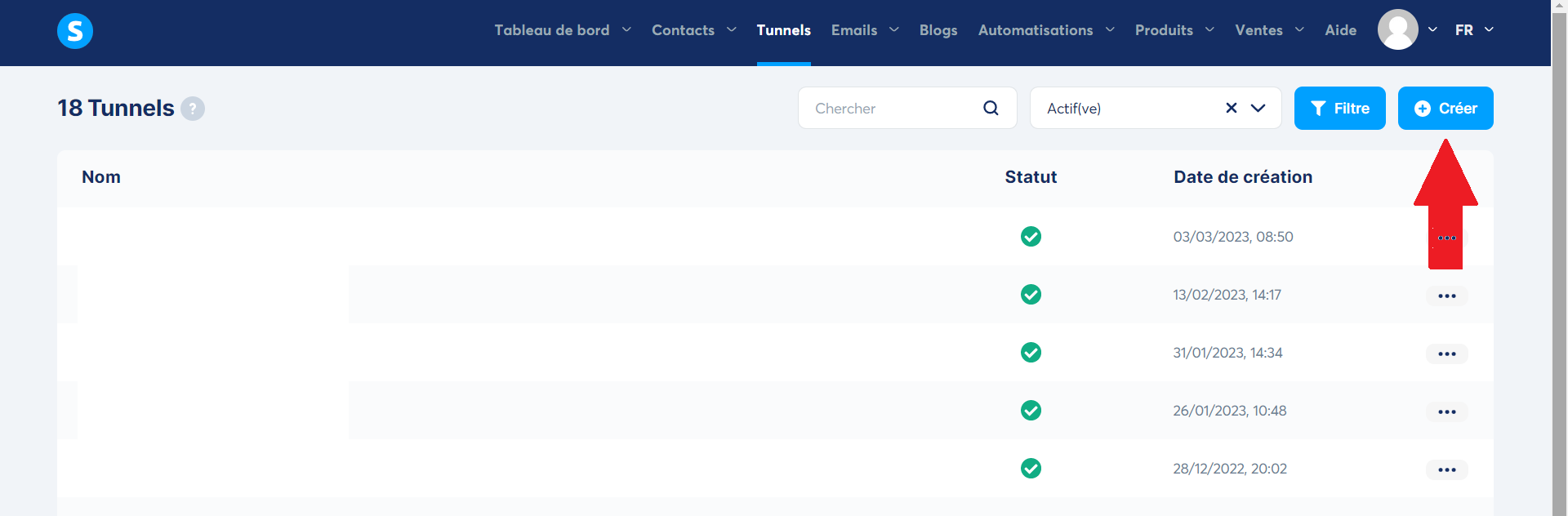Click the date 28/12/2022, 20:02

coord(1230,469)
